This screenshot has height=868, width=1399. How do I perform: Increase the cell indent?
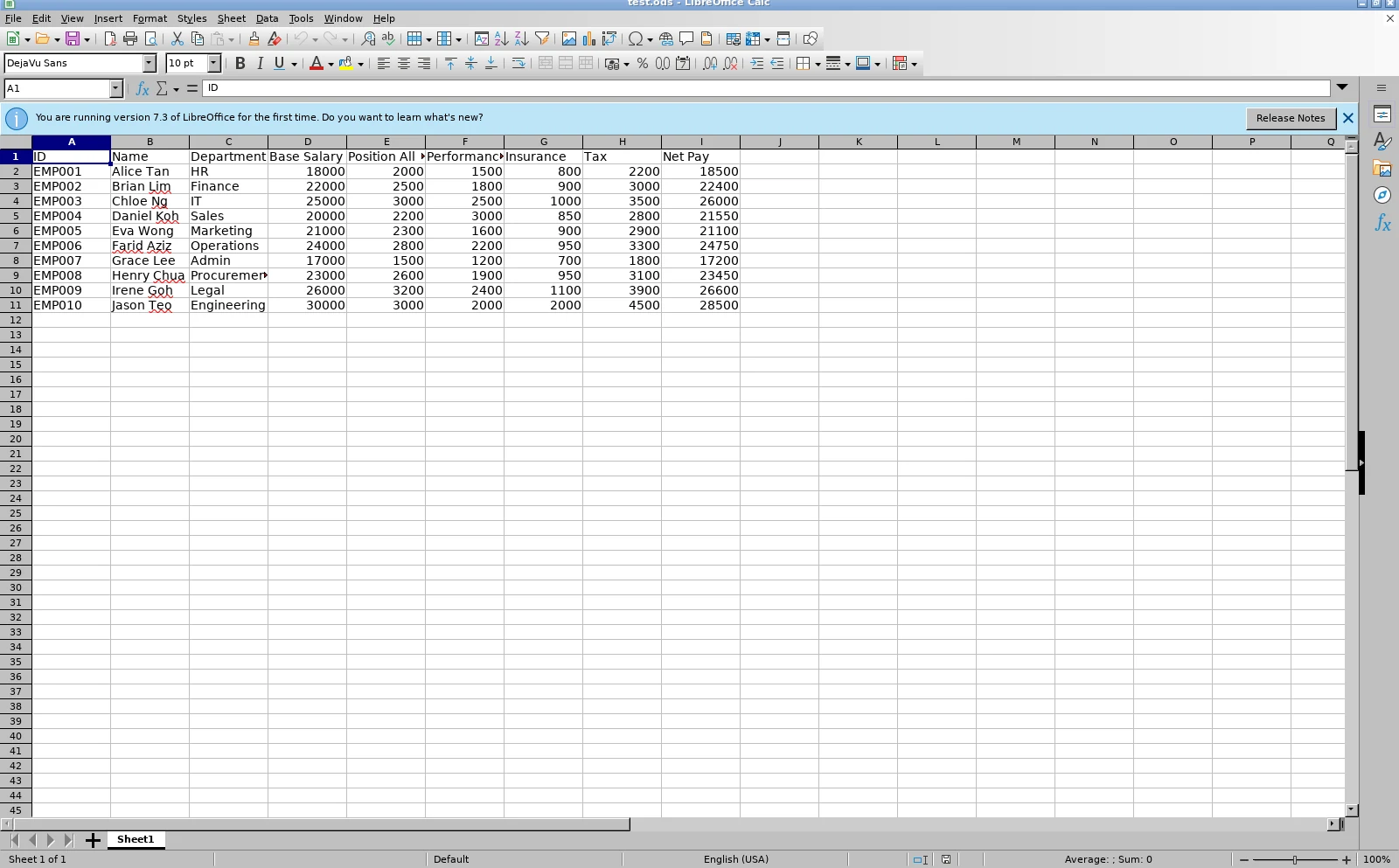click(x=757, y=64)
